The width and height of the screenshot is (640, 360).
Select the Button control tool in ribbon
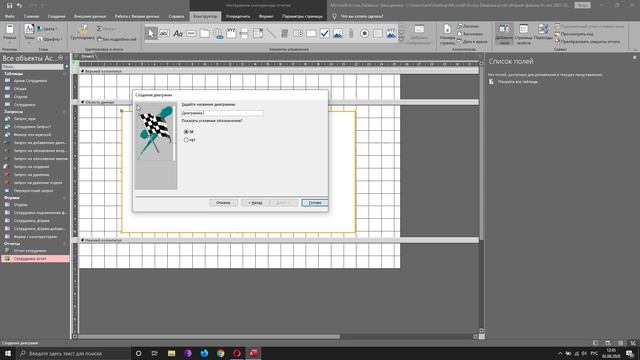pyautogui.click(x=191, y=33)
